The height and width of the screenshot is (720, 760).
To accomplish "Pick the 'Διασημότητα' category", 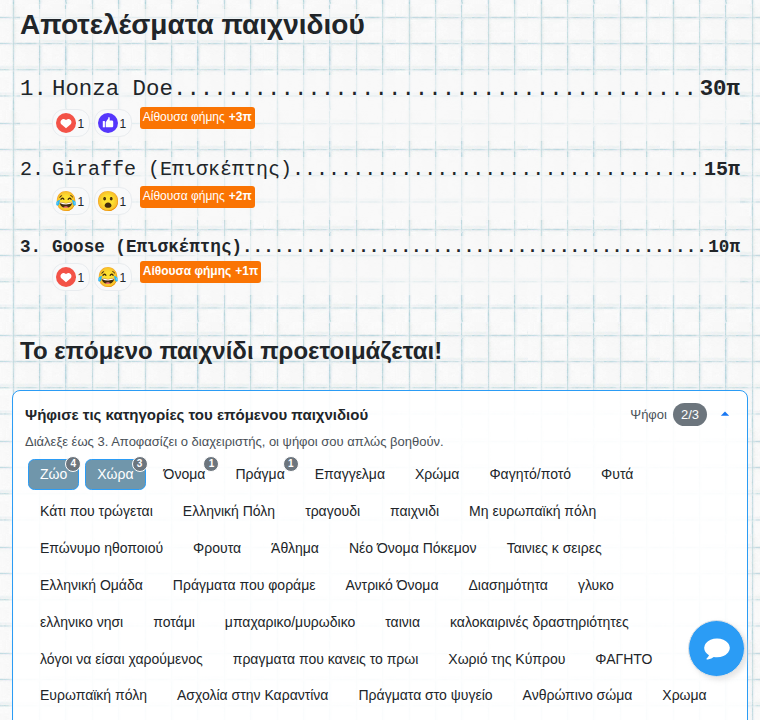I will (508, 585).
